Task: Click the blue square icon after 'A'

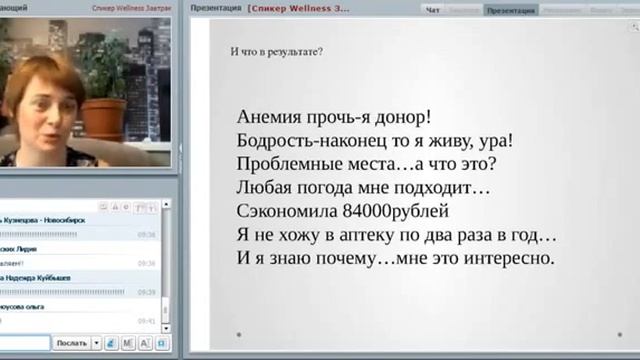Action: click(162, 343)
